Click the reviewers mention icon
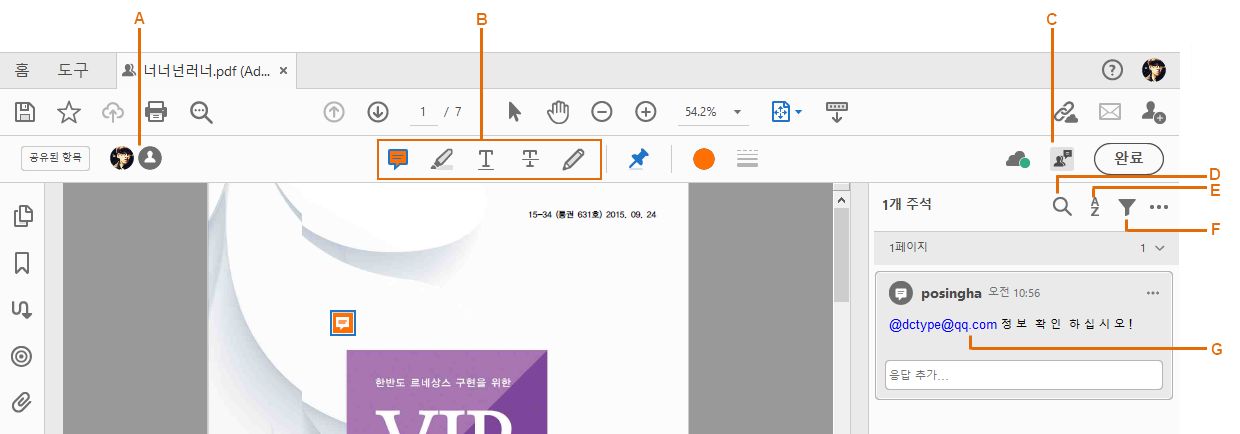The height and width of the screenshot is (434, 1240). [1062, 158]
